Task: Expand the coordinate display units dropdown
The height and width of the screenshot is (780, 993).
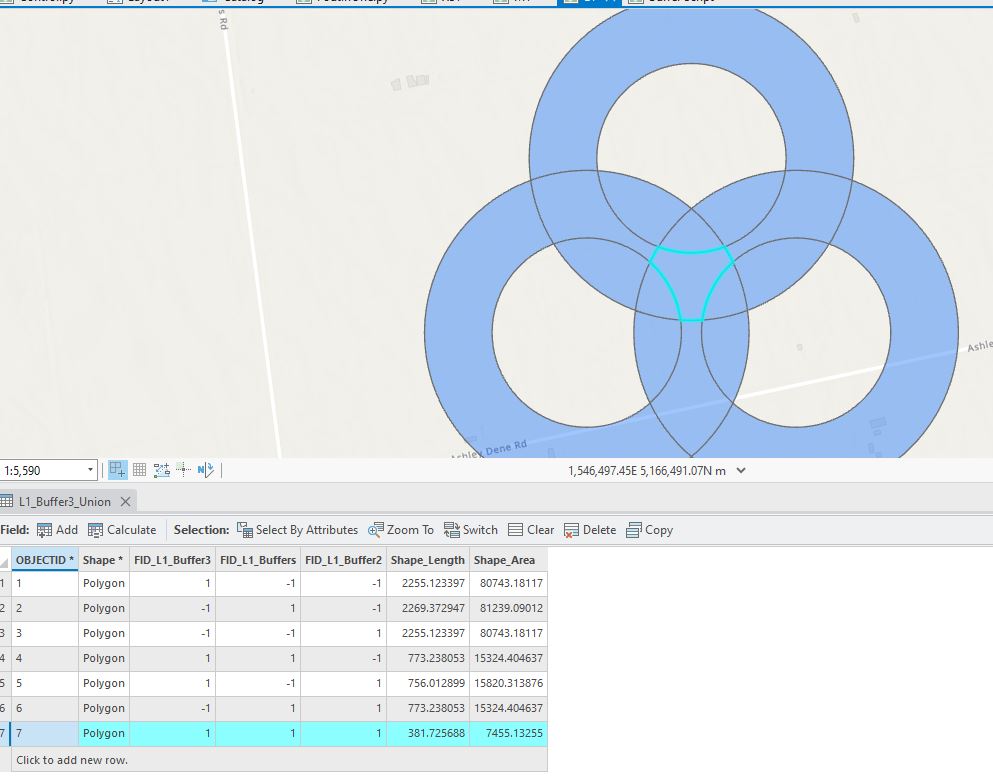Action: tap(741, 470)
